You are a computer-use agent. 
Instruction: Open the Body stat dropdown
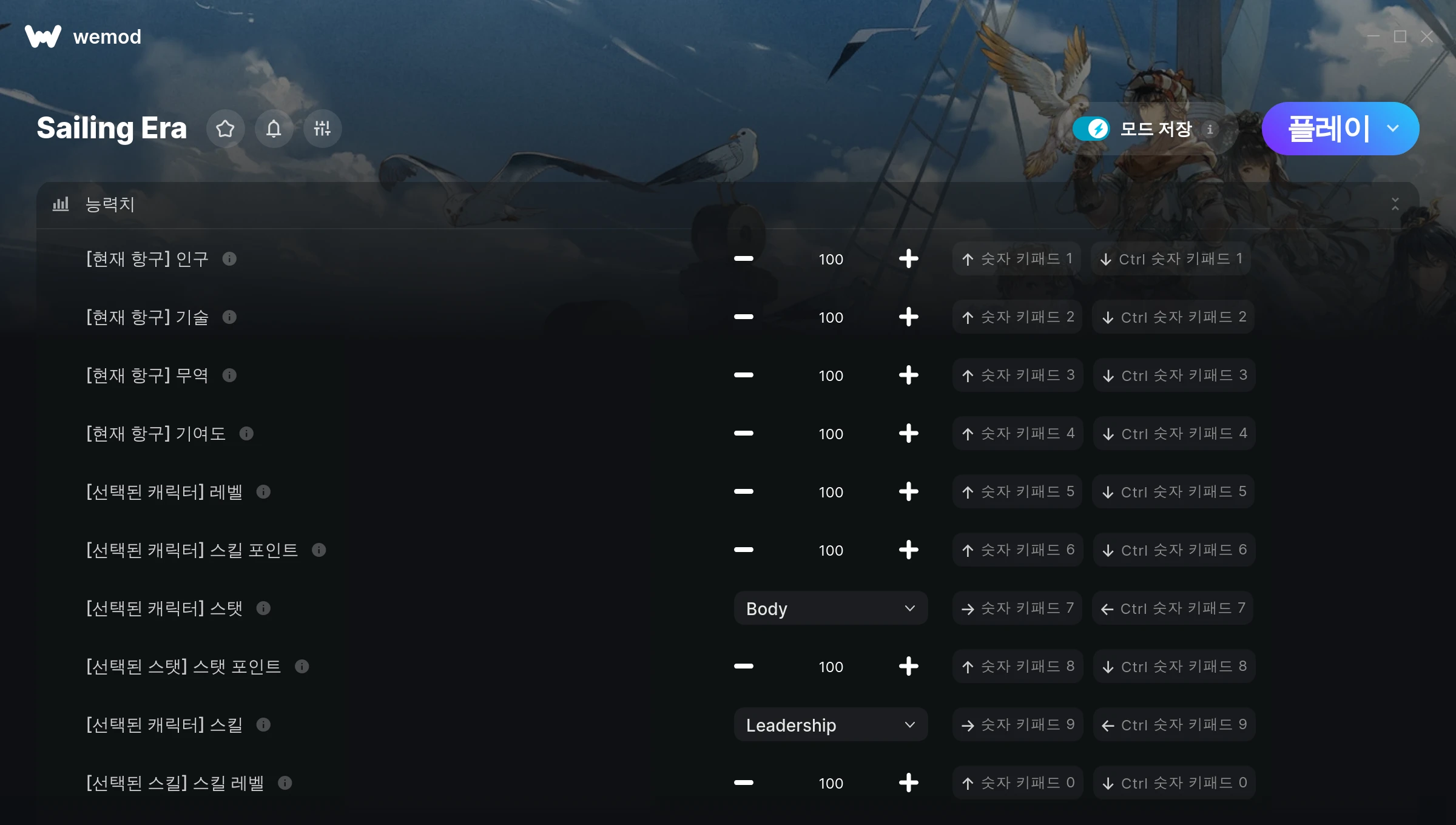point(831,608)
